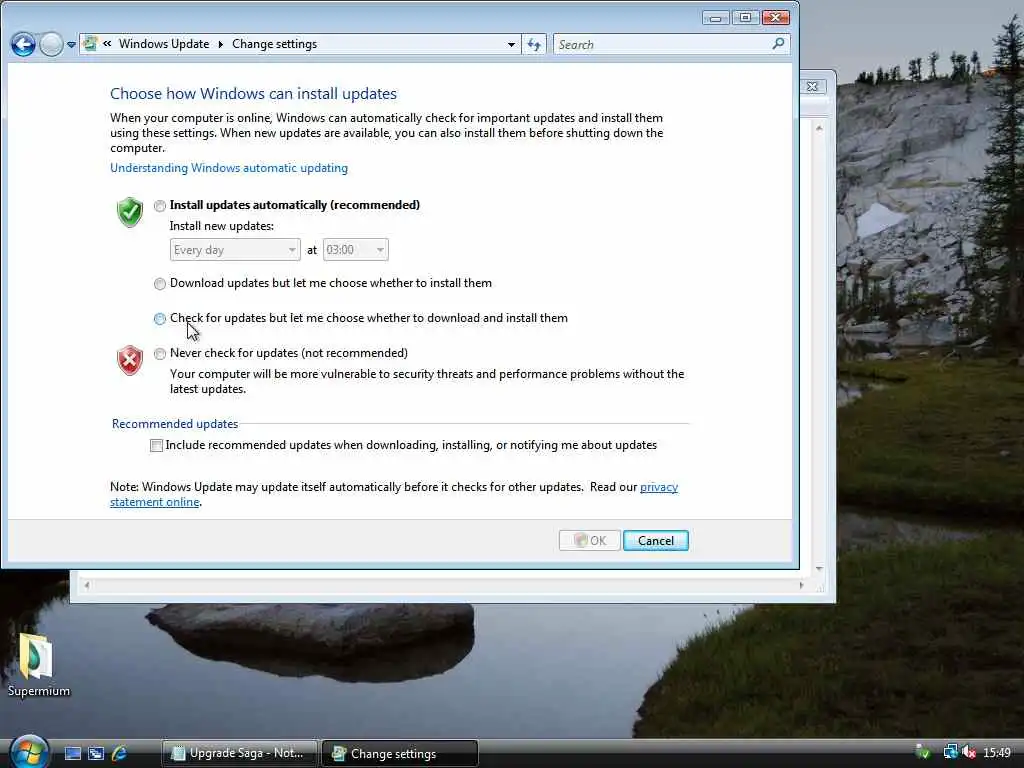Click the double-chevron in the address bar

pos(107,44)
